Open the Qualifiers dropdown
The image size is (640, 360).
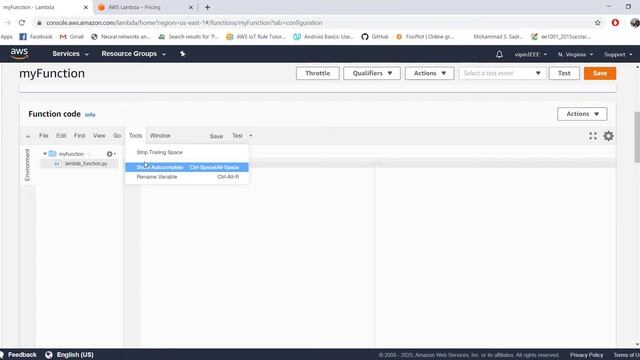372,73
